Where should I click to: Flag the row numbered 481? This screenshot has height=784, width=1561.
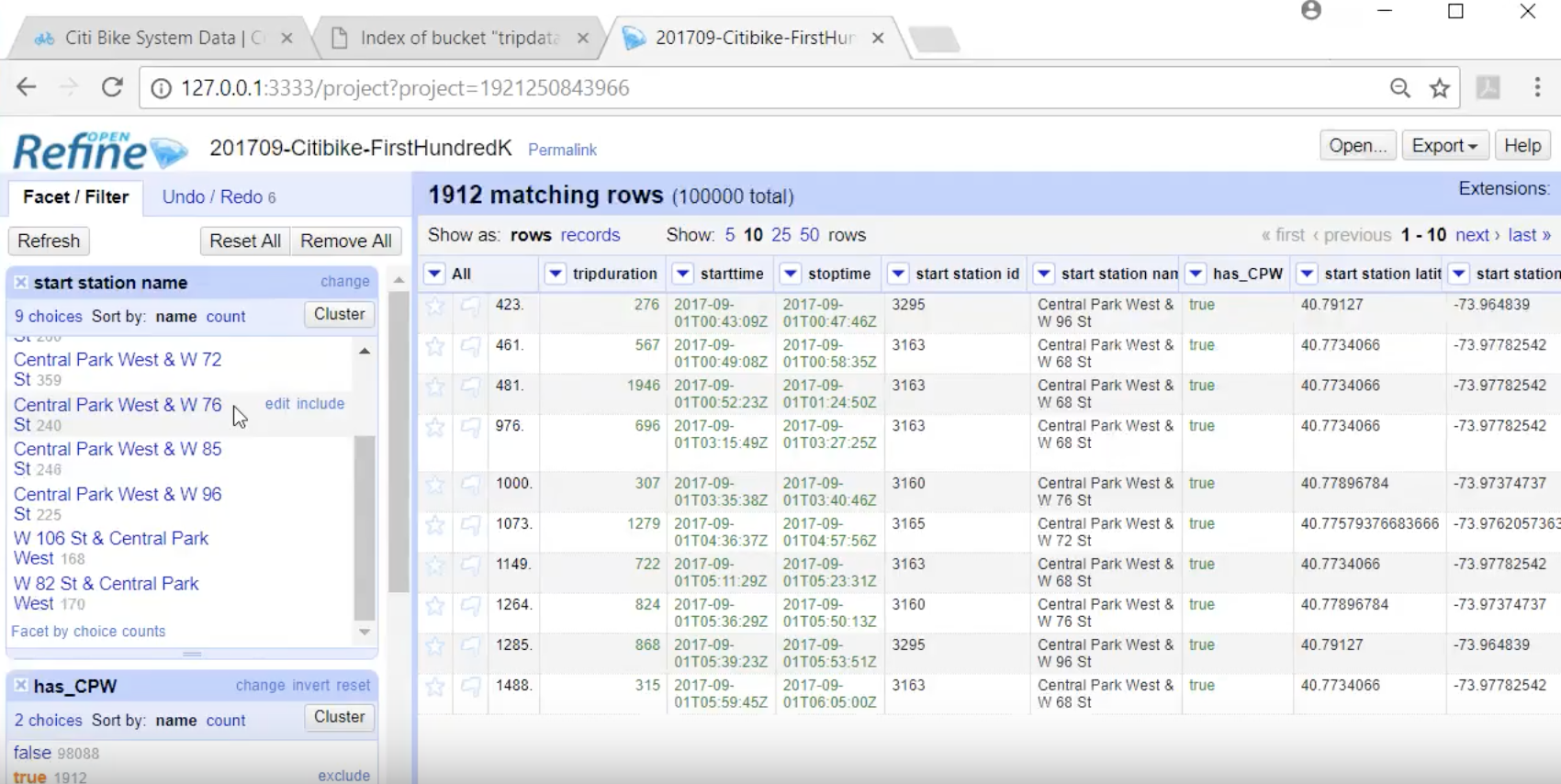click(470, 386)
